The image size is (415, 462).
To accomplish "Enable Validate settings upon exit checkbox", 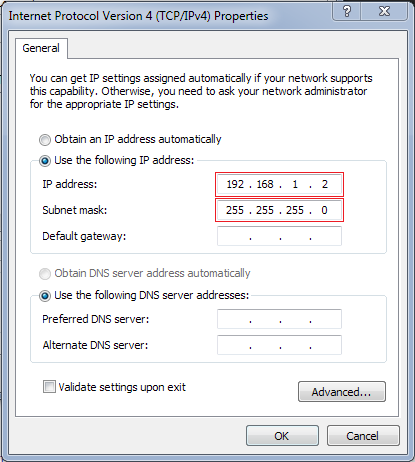I will click(x=49, y=387).
